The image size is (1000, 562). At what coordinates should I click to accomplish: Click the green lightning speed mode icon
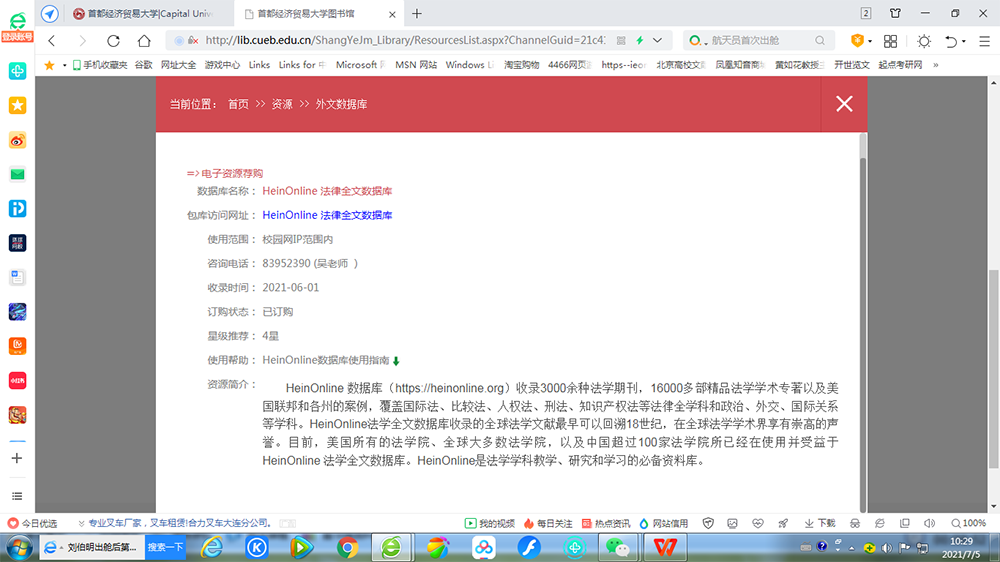tap(640, 40)
